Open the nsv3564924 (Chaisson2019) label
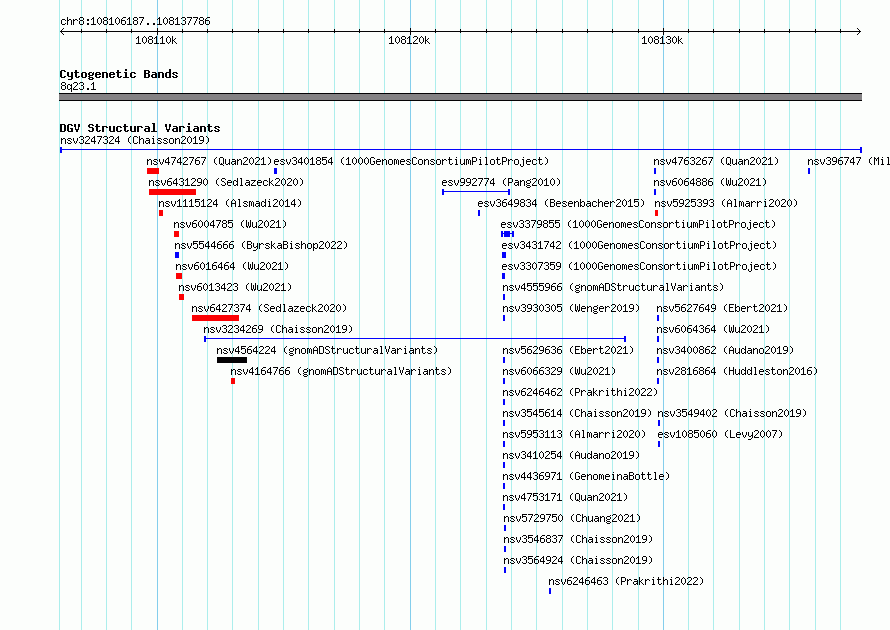The width and height of the screenshot is (890, 630). coord(578,560)
